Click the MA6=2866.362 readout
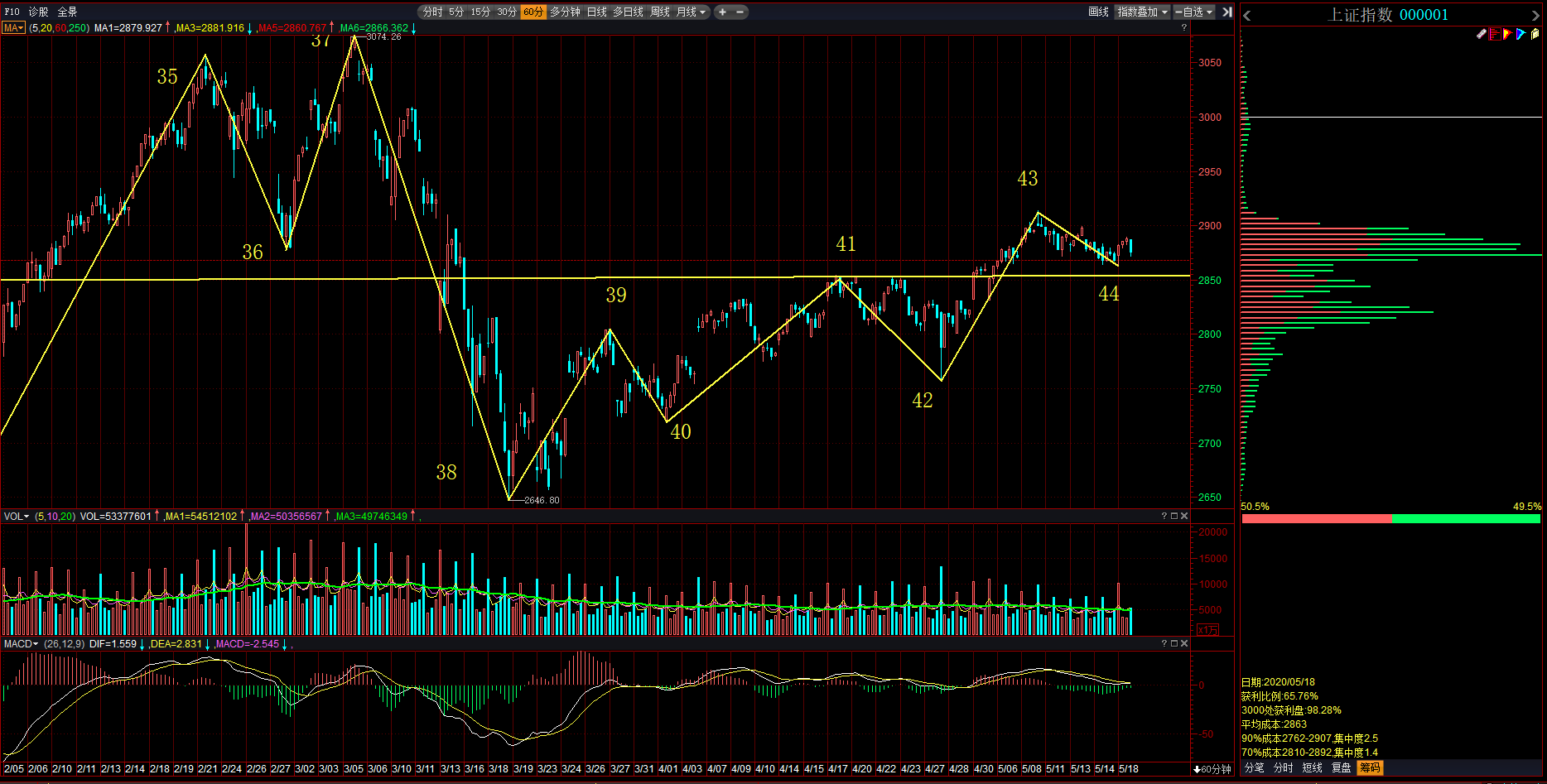This screenshot has width=1547, height=784. [x=374, y=27]
